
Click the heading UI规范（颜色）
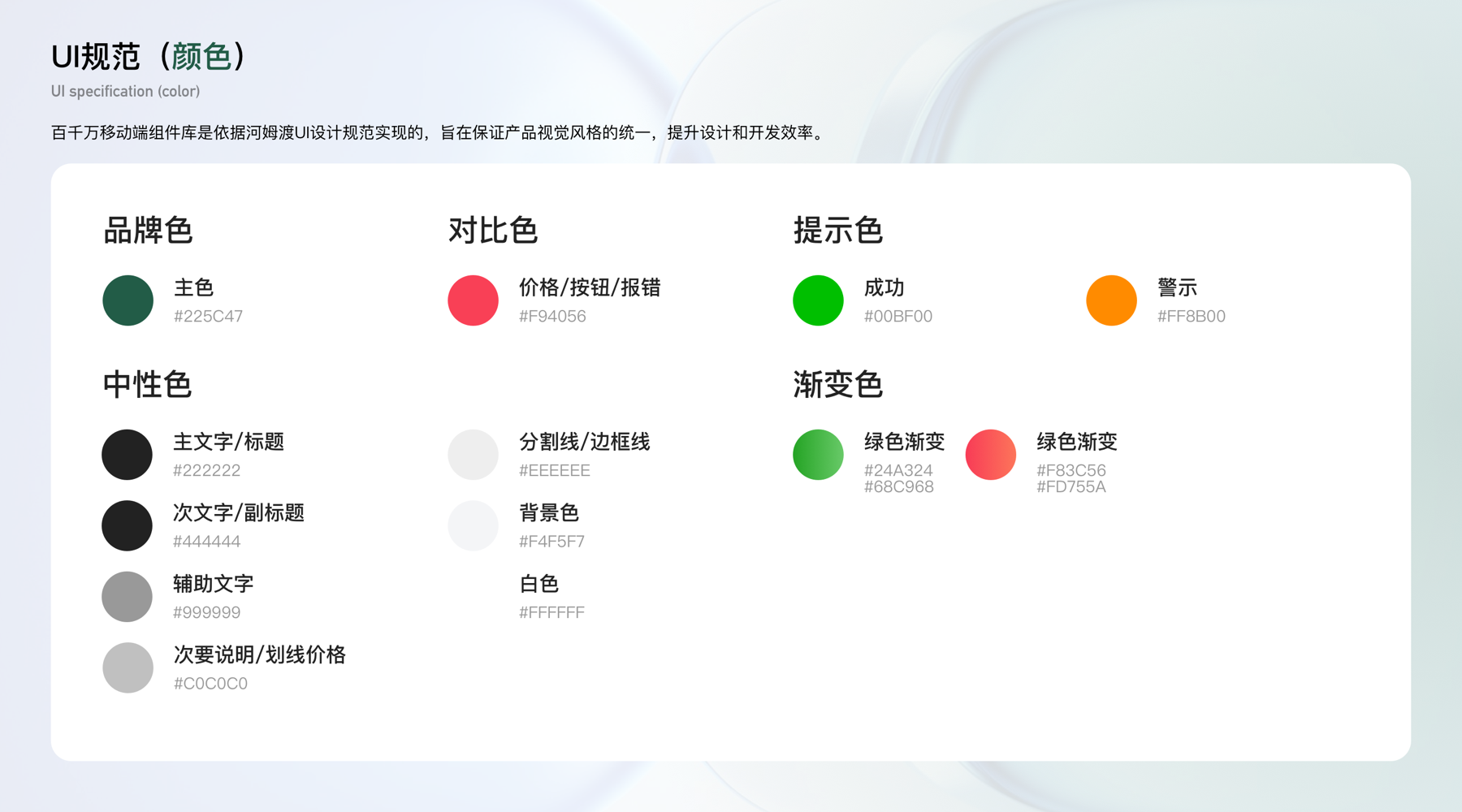point(149,57)
